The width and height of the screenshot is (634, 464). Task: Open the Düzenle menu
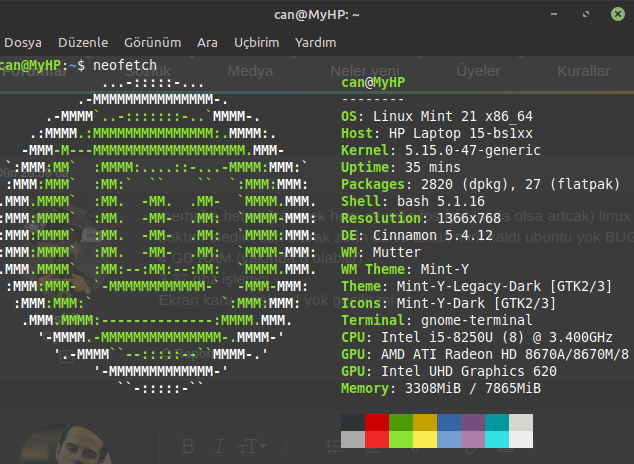(82, 43)
